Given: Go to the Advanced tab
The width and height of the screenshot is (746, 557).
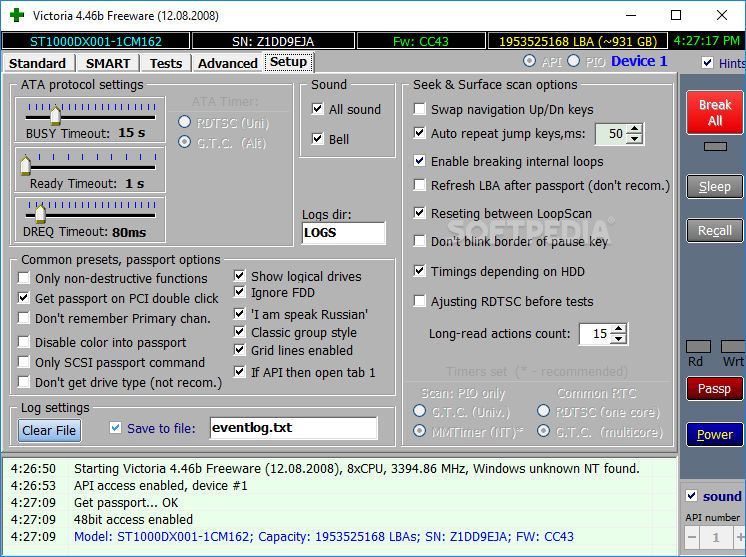Looking at the screenshot, I should pos(227,63).
